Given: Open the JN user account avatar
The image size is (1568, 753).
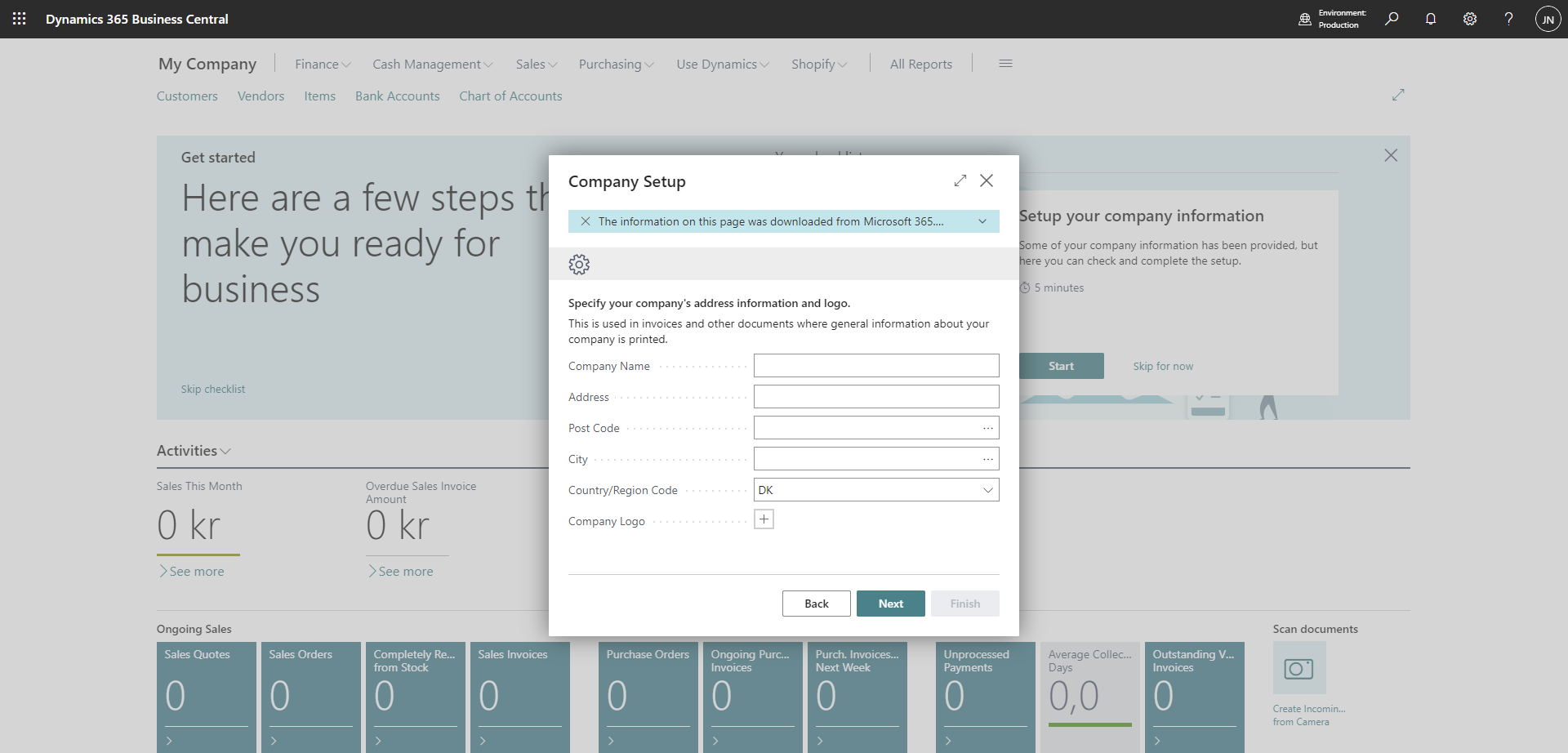Looking at the screenshot, I should (1548, 19).
